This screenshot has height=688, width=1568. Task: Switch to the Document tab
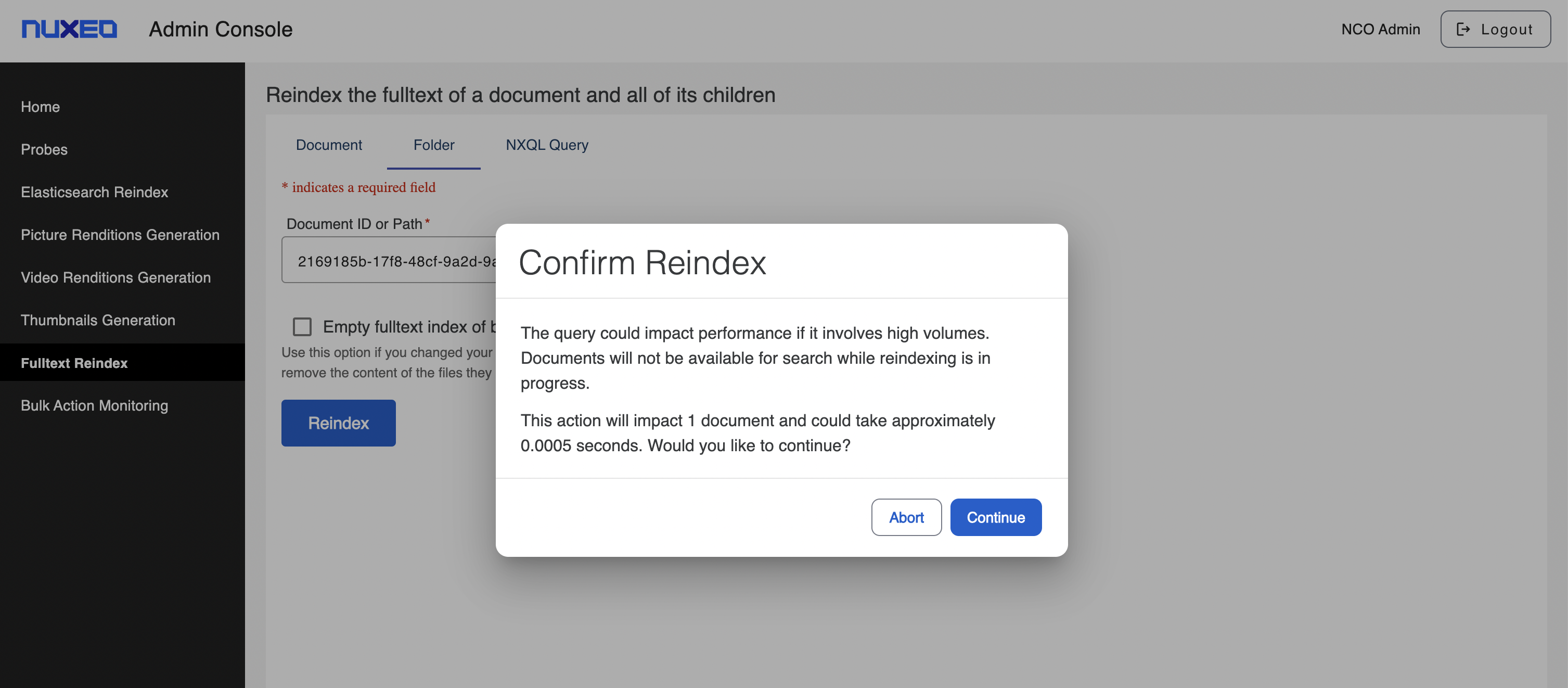point(329,145)
